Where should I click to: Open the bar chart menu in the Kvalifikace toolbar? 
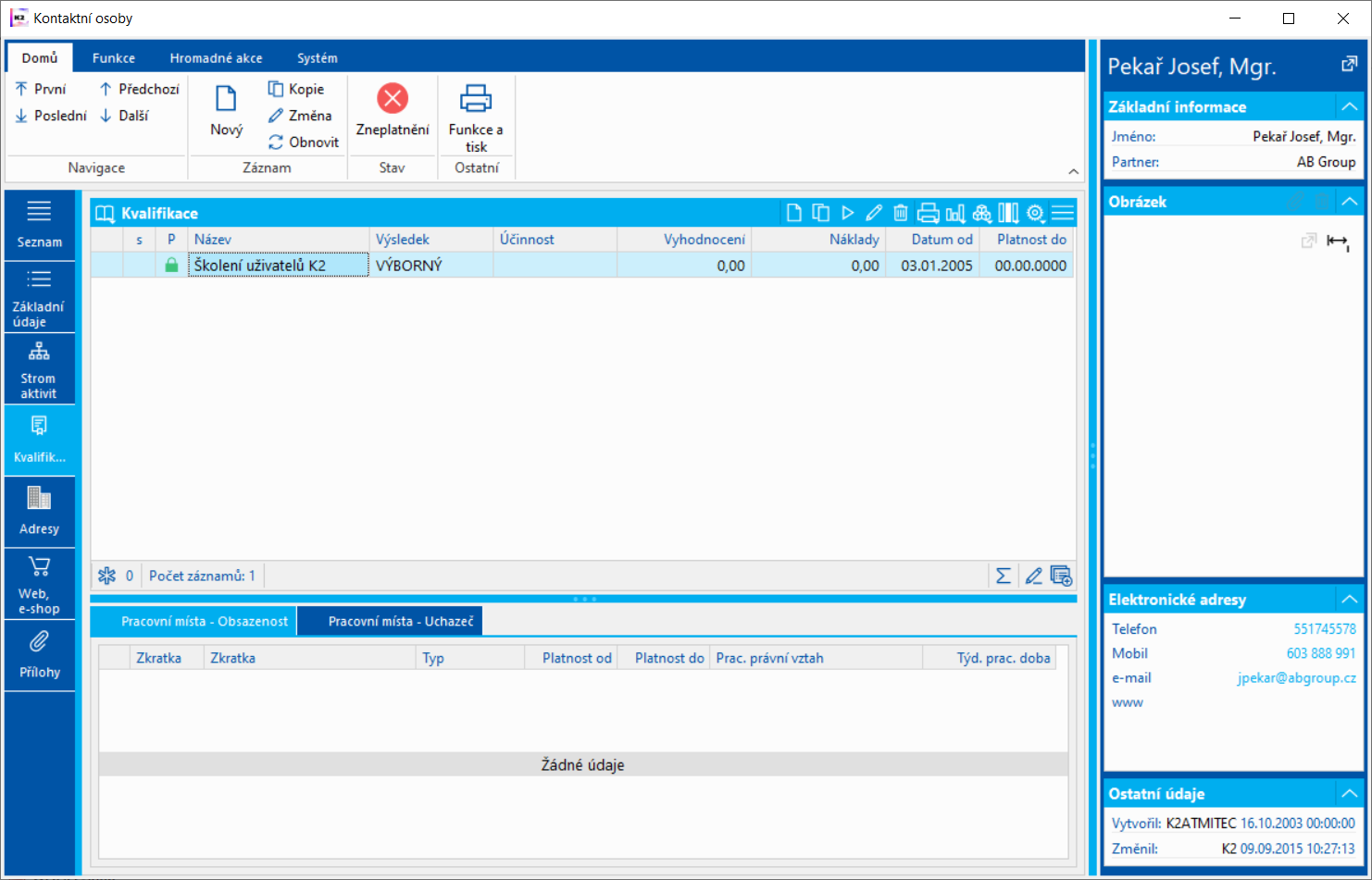955,213
